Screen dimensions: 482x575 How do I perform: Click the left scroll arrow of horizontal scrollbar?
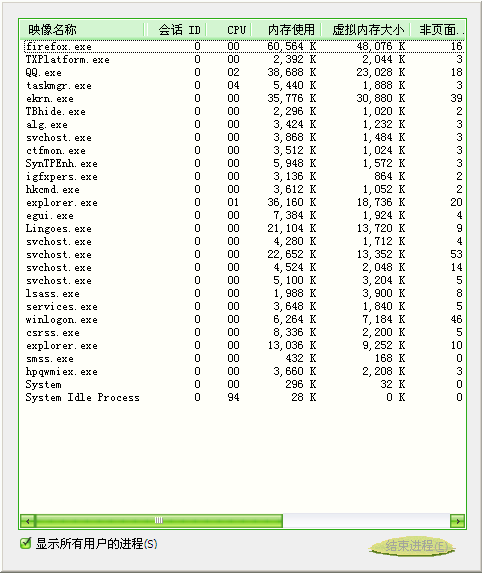28,521
